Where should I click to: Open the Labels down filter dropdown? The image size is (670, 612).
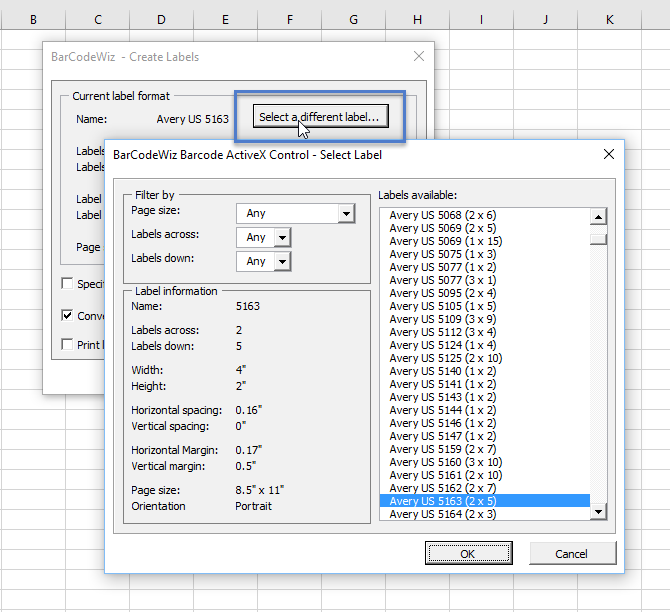tap(282, 262)
